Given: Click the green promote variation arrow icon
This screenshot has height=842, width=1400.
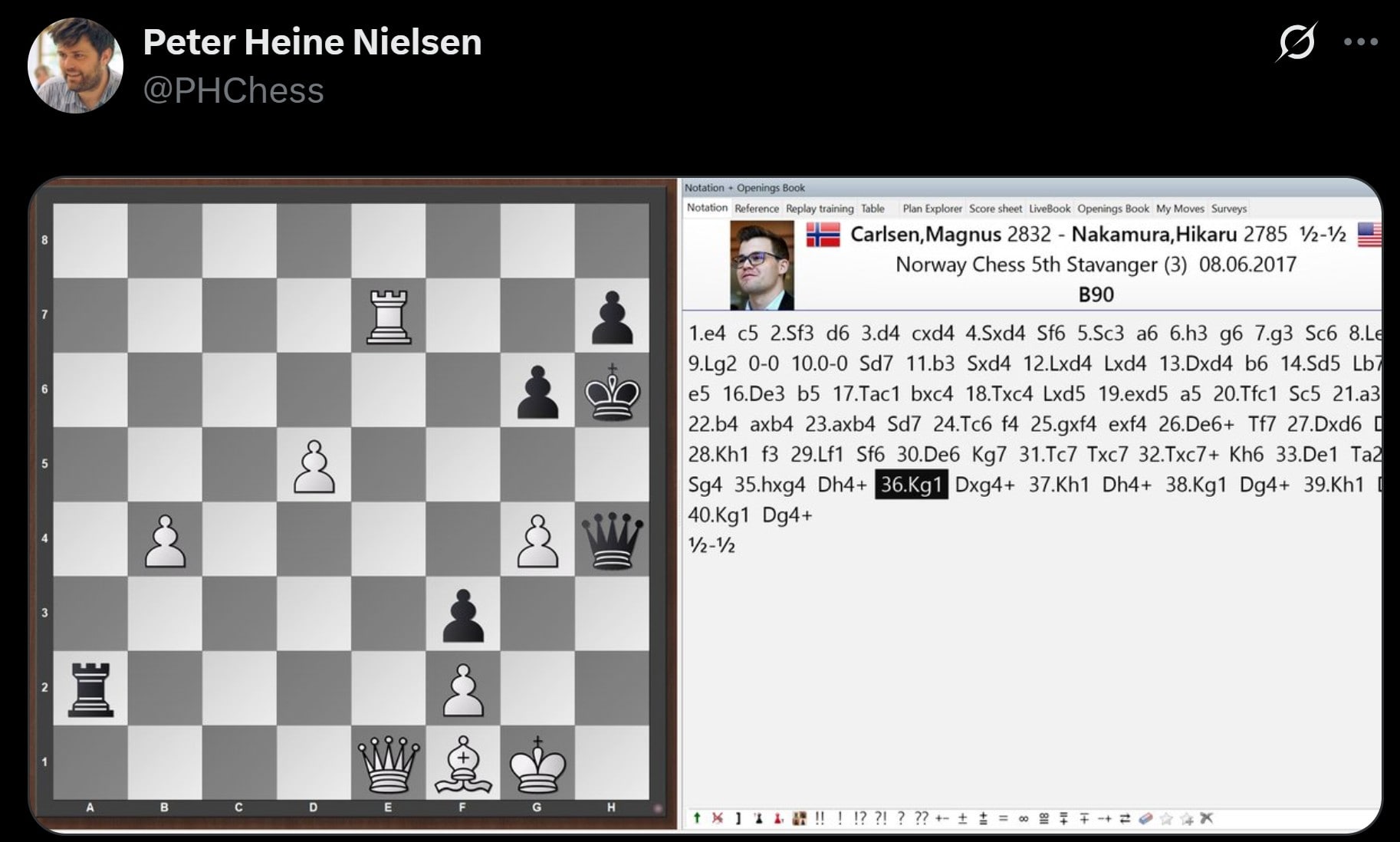Looking at the screenshot, I should tap(697, 818).
